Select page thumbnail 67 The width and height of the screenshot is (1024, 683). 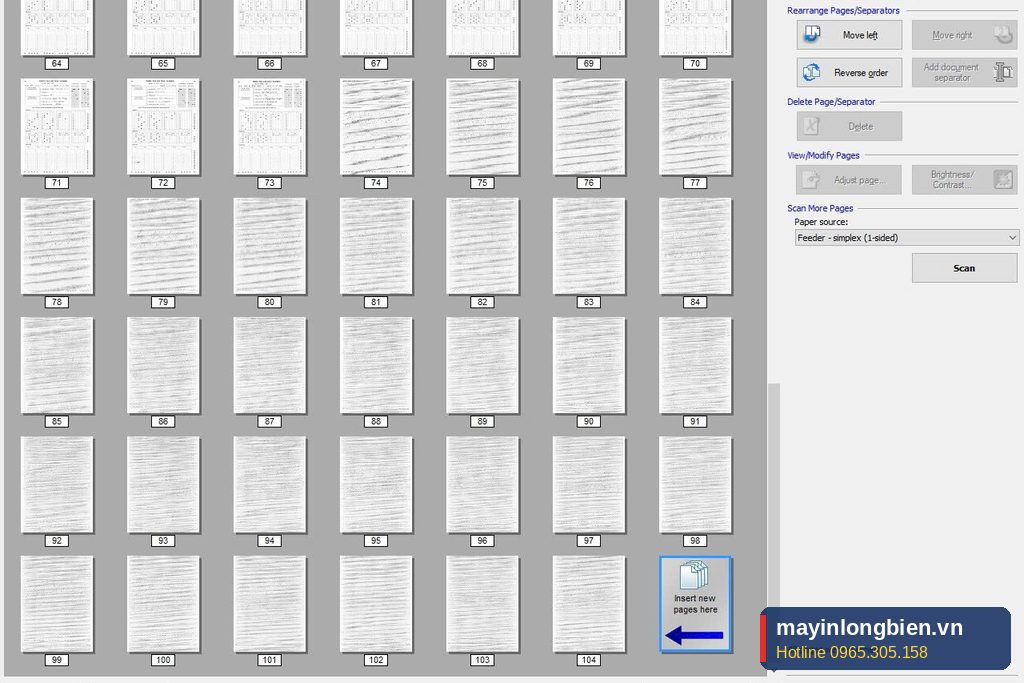point(376,27)
